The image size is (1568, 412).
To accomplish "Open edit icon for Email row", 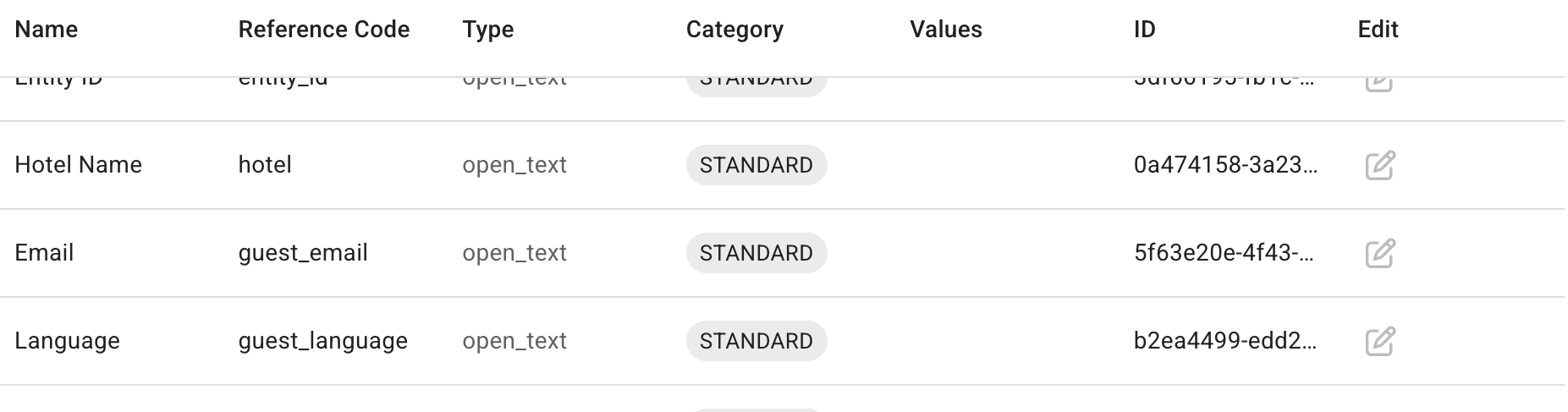I will tap(1380, 253).
